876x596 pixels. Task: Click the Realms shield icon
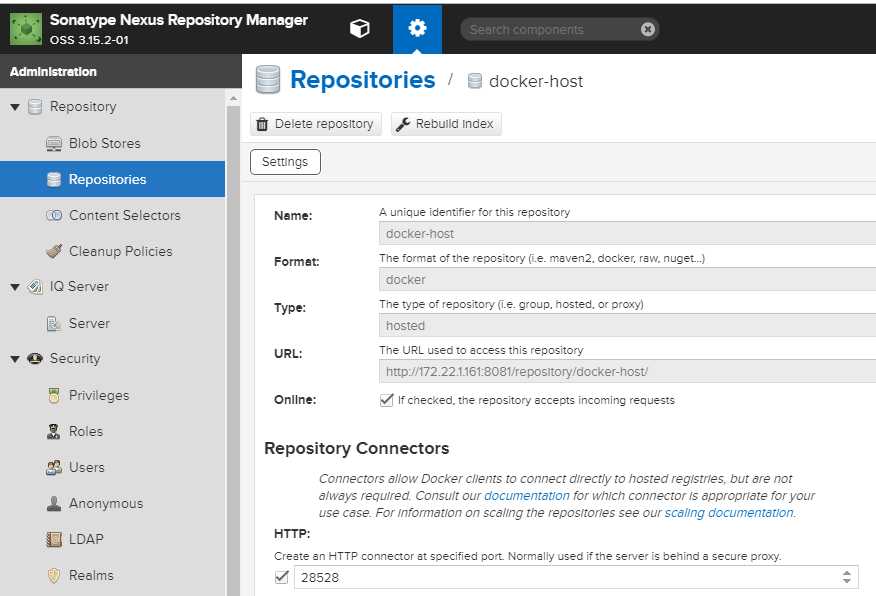click(x=54, y=575)
